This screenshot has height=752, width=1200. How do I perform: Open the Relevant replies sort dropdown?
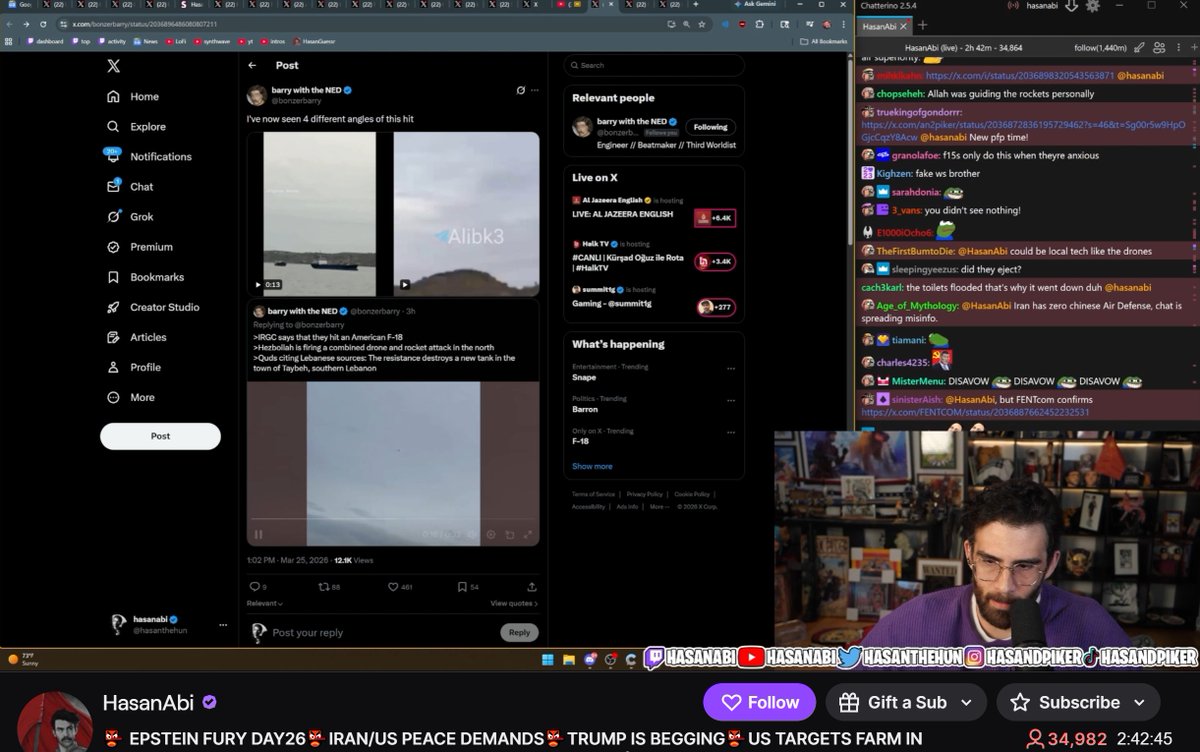coord(265,604)
